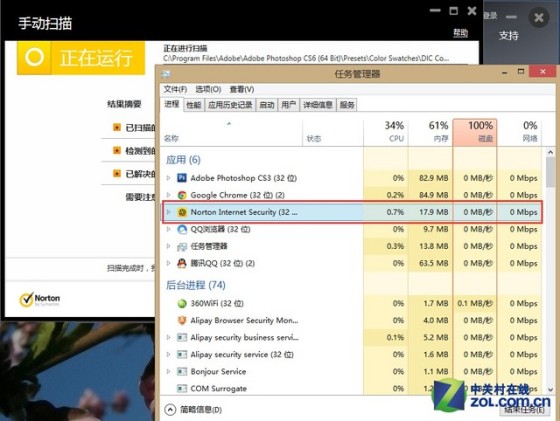Click the 任务管理器 process row icon

coord(182,246)
